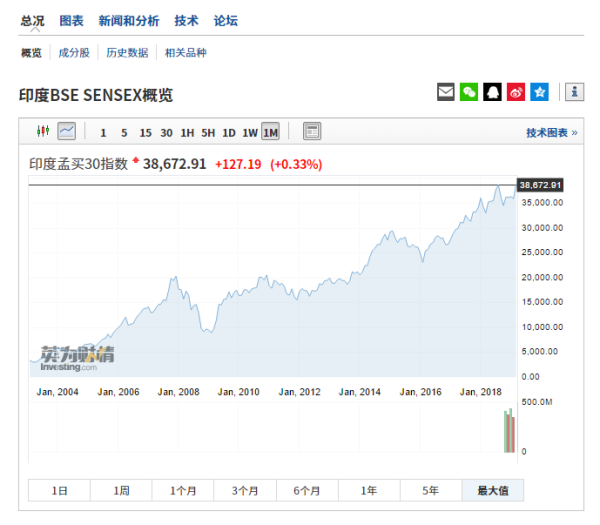Click the 印度BSE SENSEX概览 heading
This screenshot has width=600, height=525.
tap(96, 95)
